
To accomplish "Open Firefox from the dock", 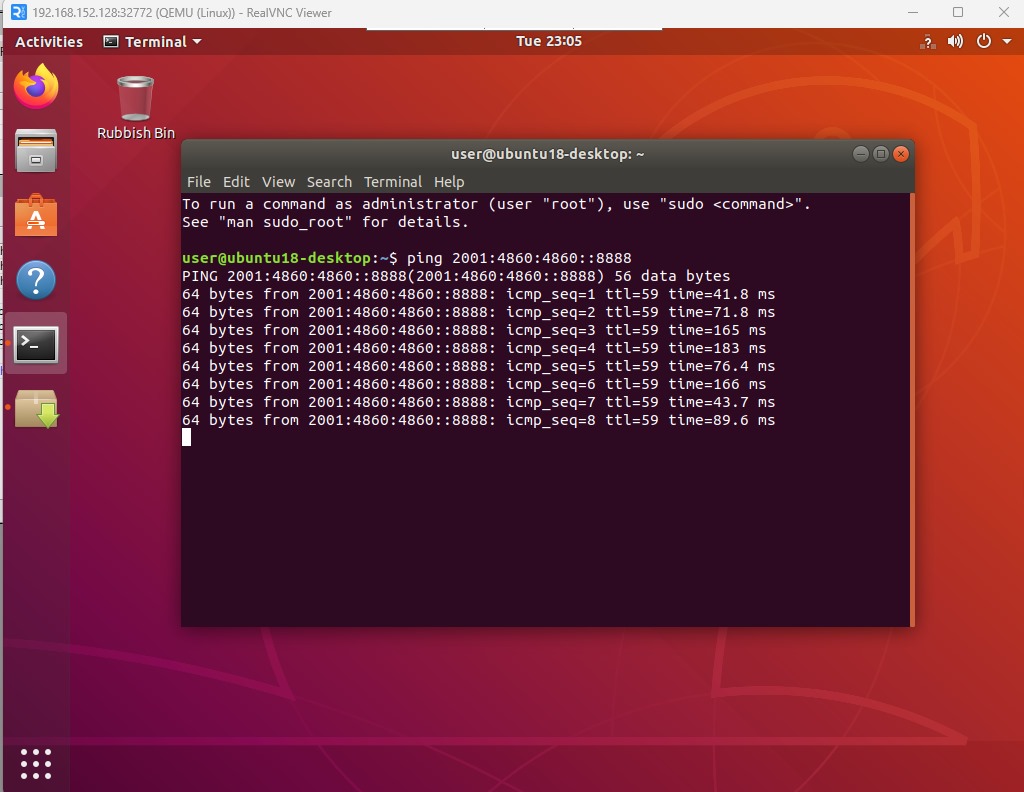I will point(36,87).
